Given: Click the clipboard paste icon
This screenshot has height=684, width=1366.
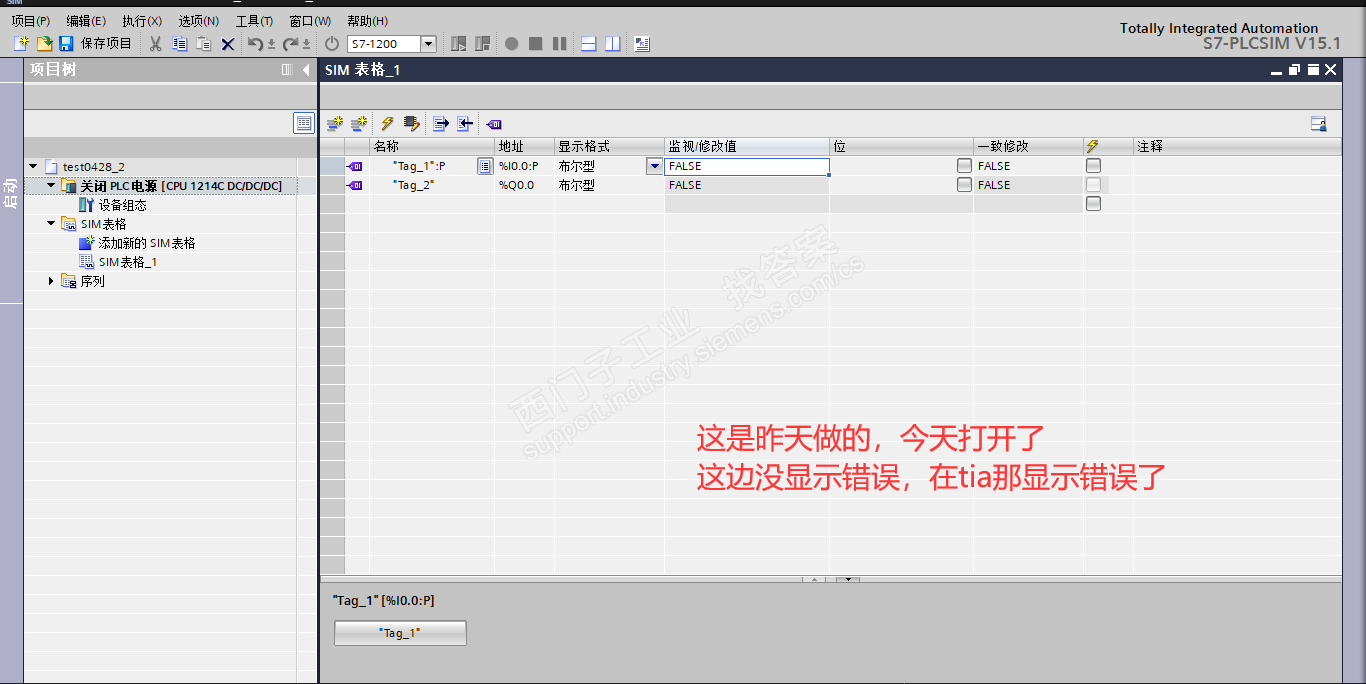Looking at the screenshot, I should [x=204, y=44].
